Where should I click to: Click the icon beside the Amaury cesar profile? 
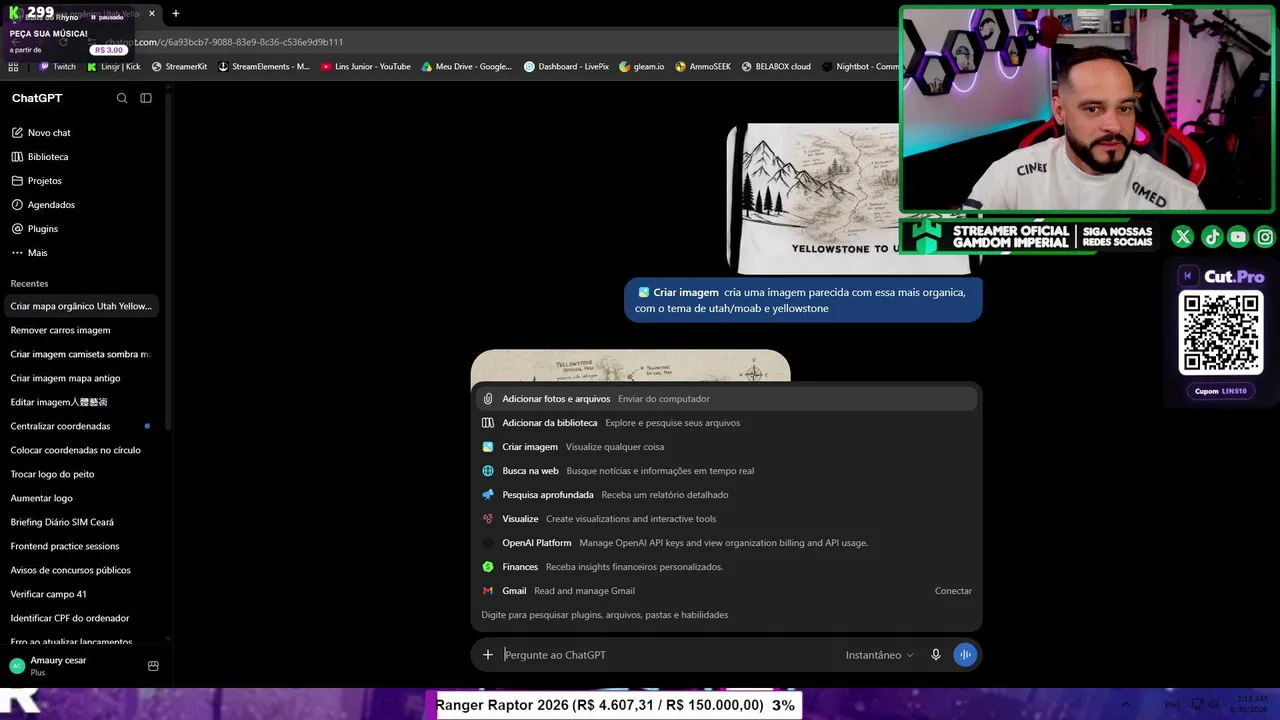[x=153, y=666]
